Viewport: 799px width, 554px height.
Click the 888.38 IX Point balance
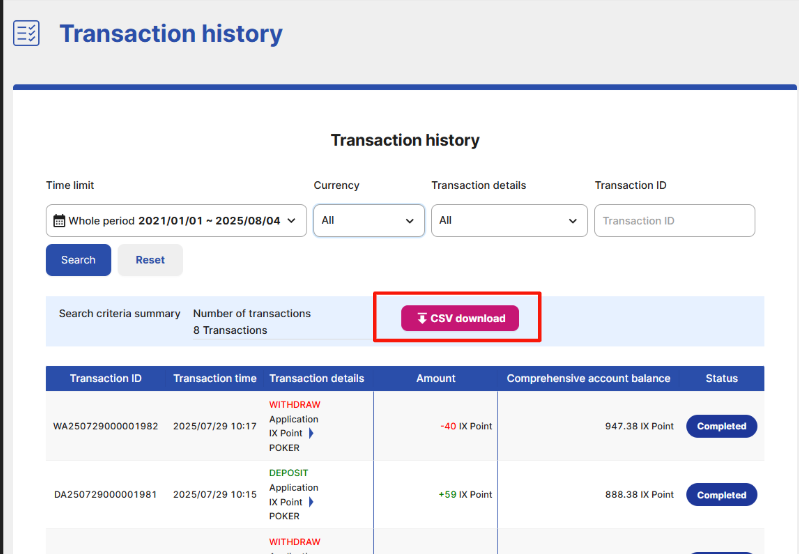[639, 494]
